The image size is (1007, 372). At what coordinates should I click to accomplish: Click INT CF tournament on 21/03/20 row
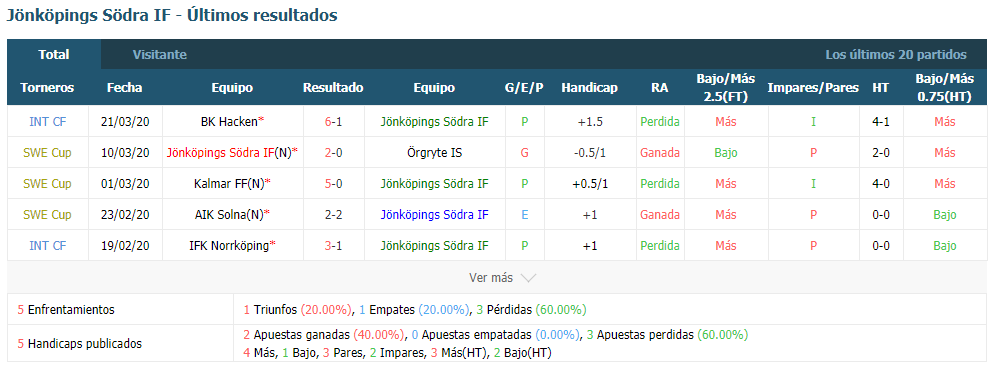[x=48, y=121]
